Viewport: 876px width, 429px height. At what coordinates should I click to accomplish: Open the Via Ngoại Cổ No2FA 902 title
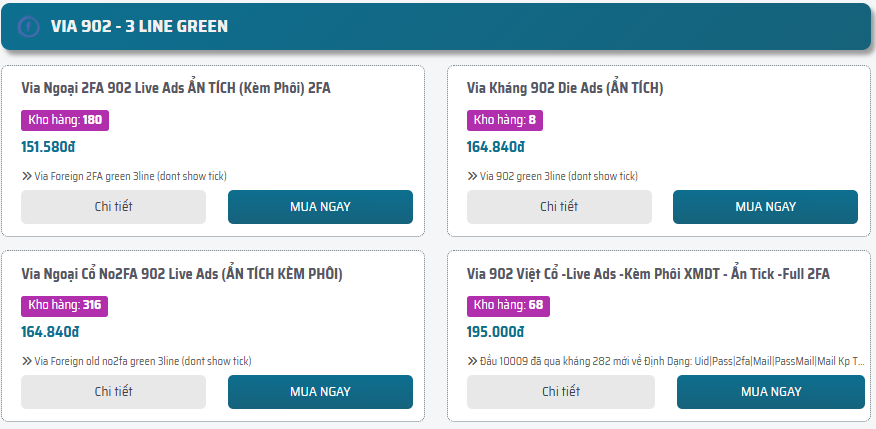182,274
